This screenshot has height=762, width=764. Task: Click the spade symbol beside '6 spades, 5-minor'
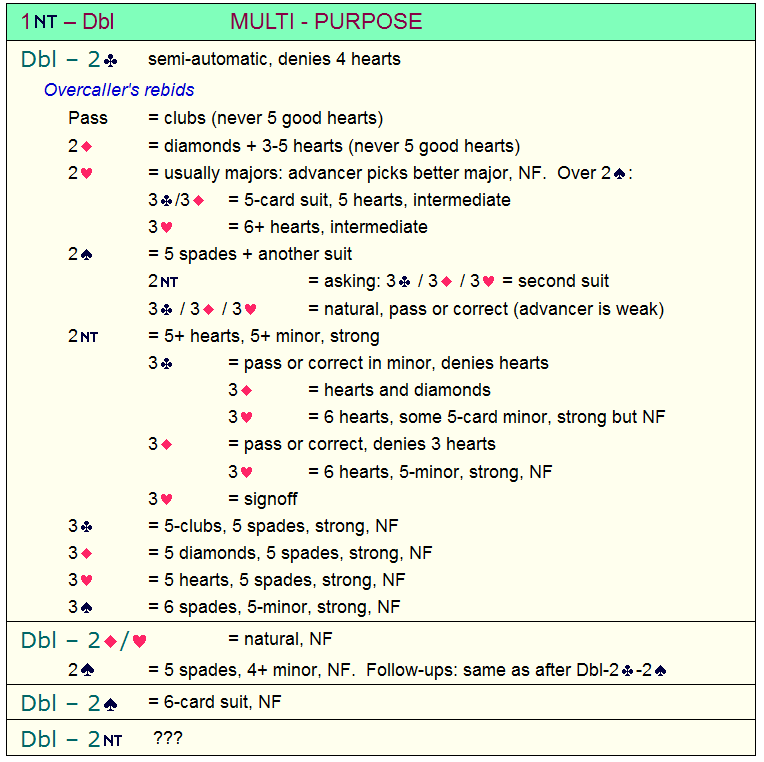point(85,607)
